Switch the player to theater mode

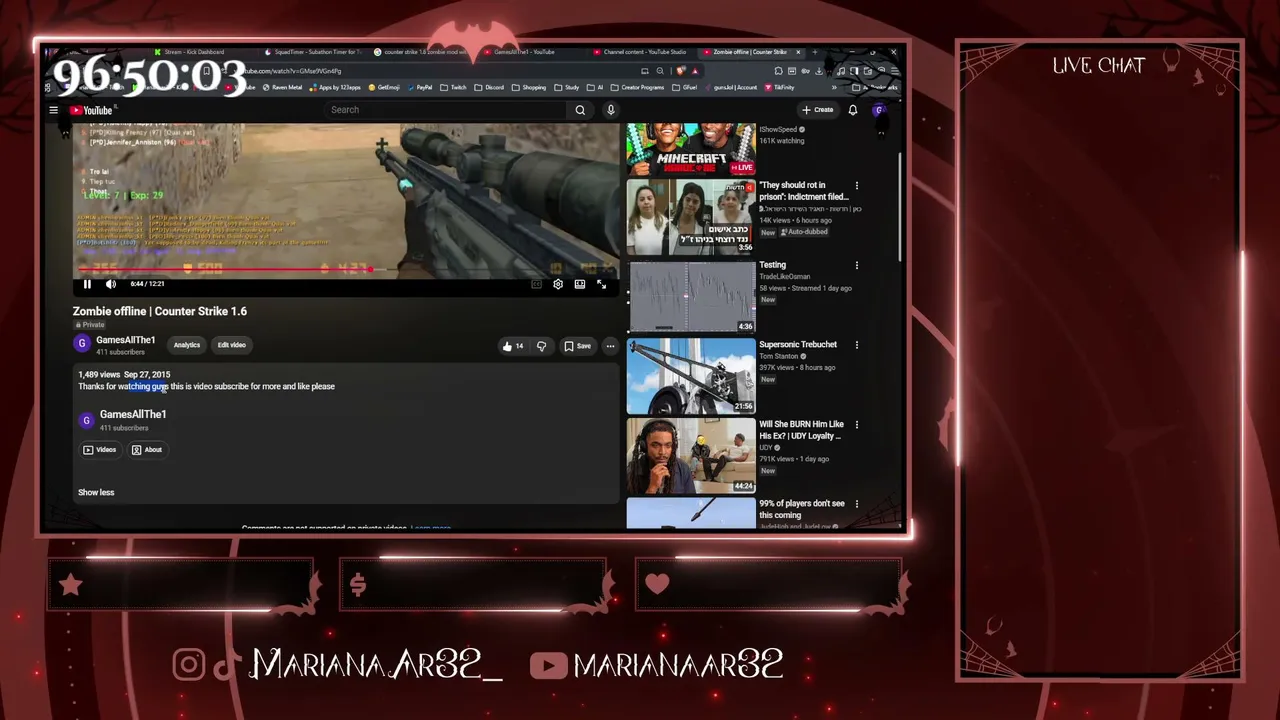pos(580,284)
